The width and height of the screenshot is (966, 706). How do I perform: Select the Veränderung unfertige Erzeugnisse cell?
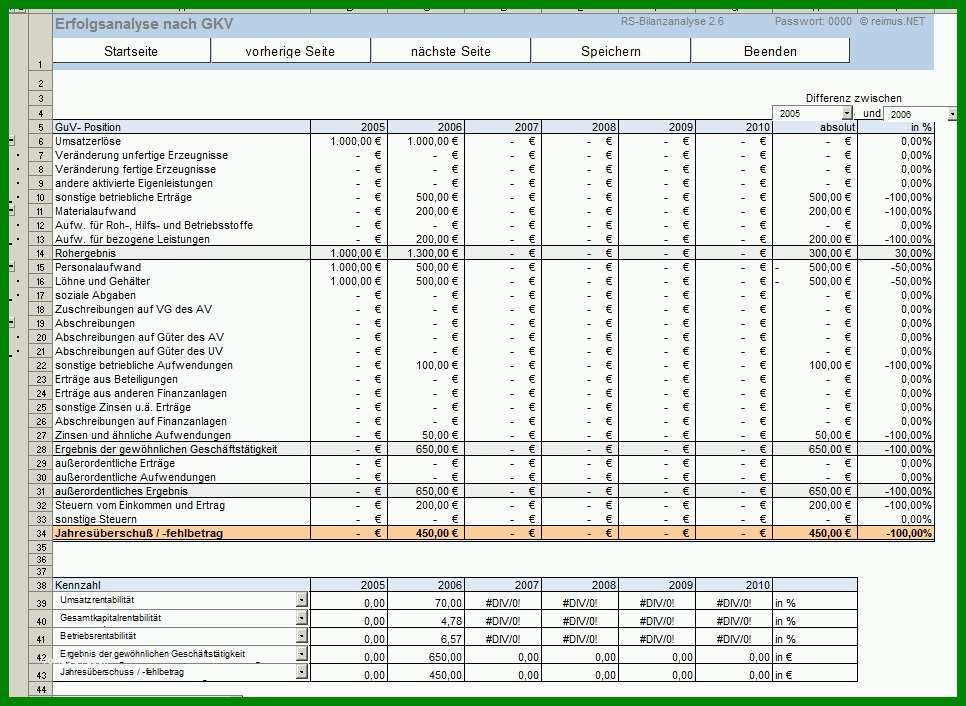[182, 155]
